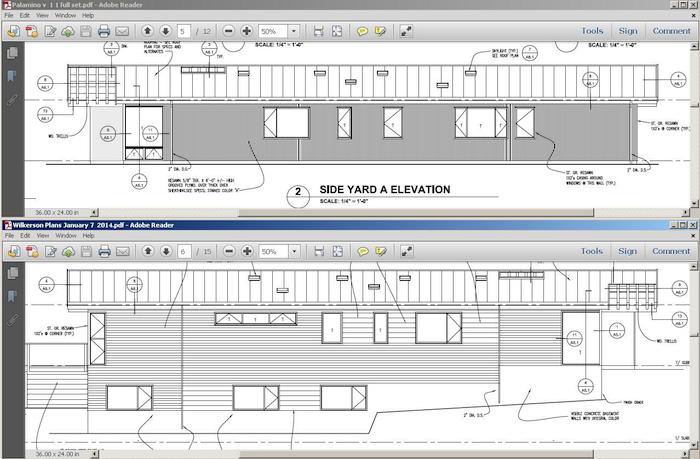Screen dimensions: 700x459
Task: Add sticky note in Wilkerson window
Action: (362, 251)
